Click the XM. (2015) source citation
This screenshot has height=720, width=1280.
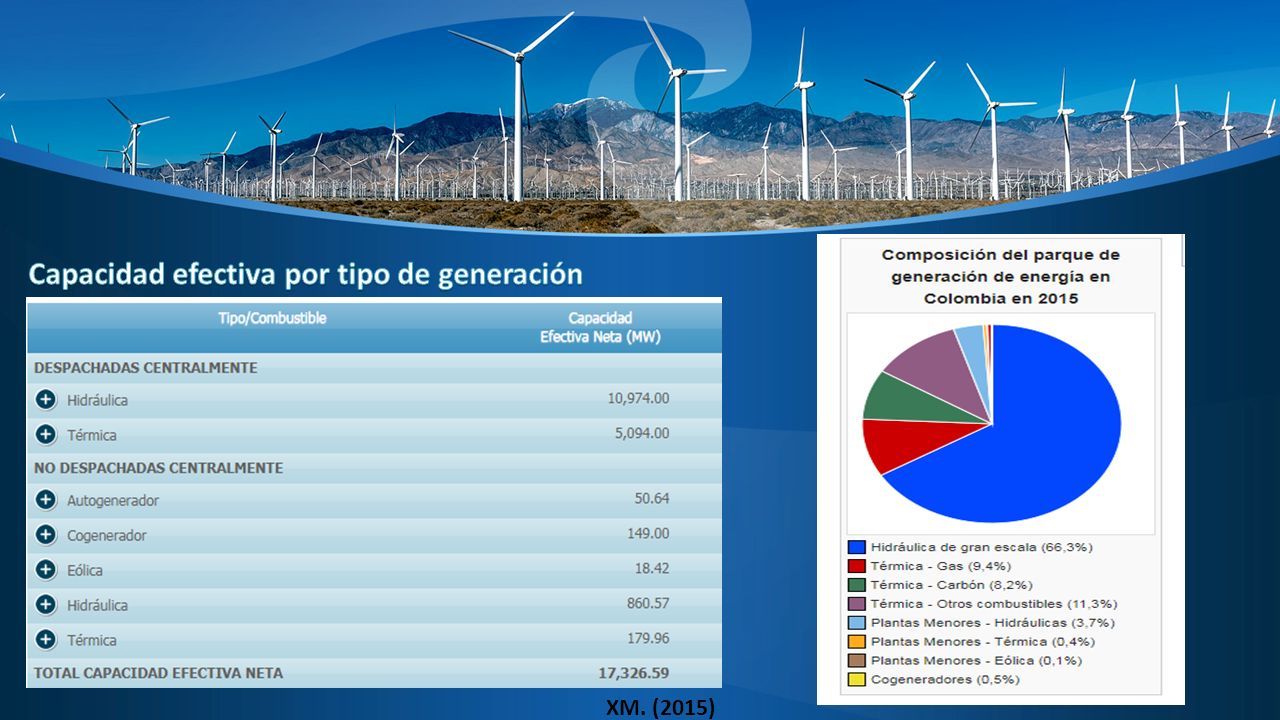661,708
